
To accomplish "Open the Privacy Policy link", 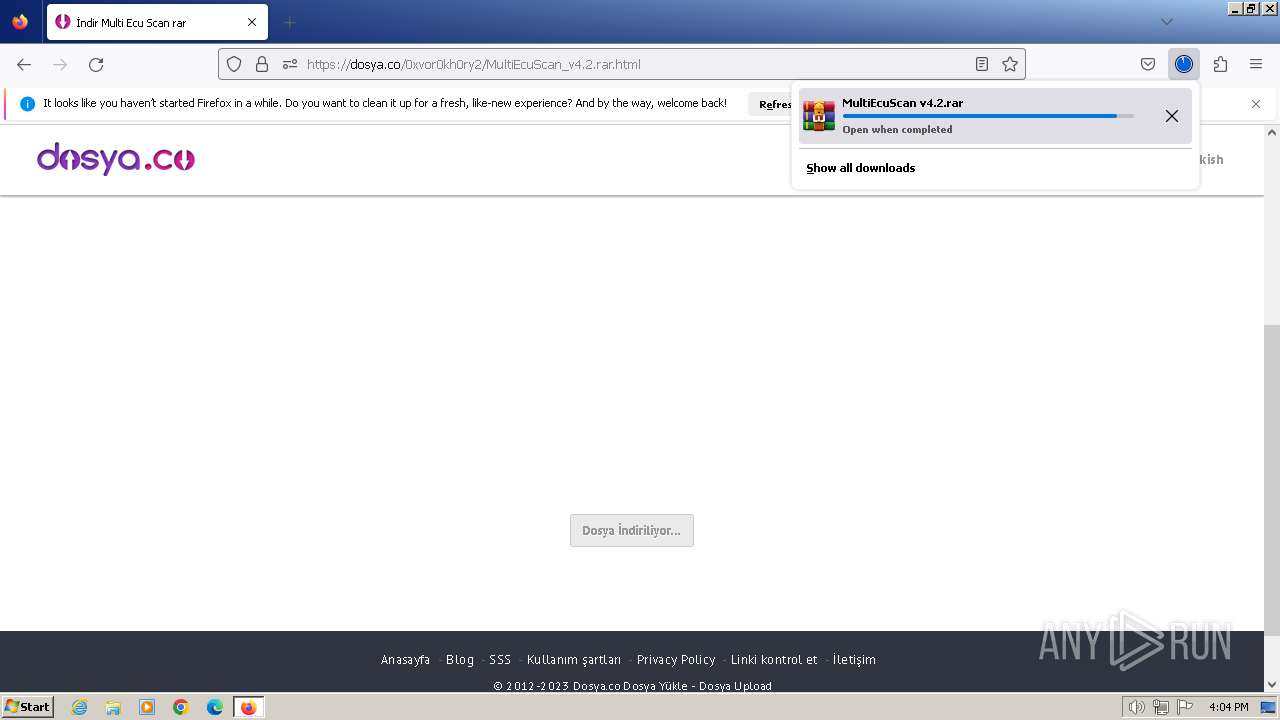I will (x=676, y=659).
